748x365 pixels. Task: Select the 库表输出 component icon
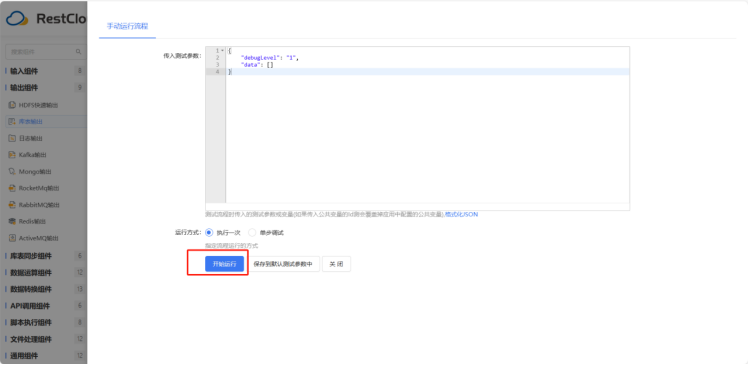point(12,122)
